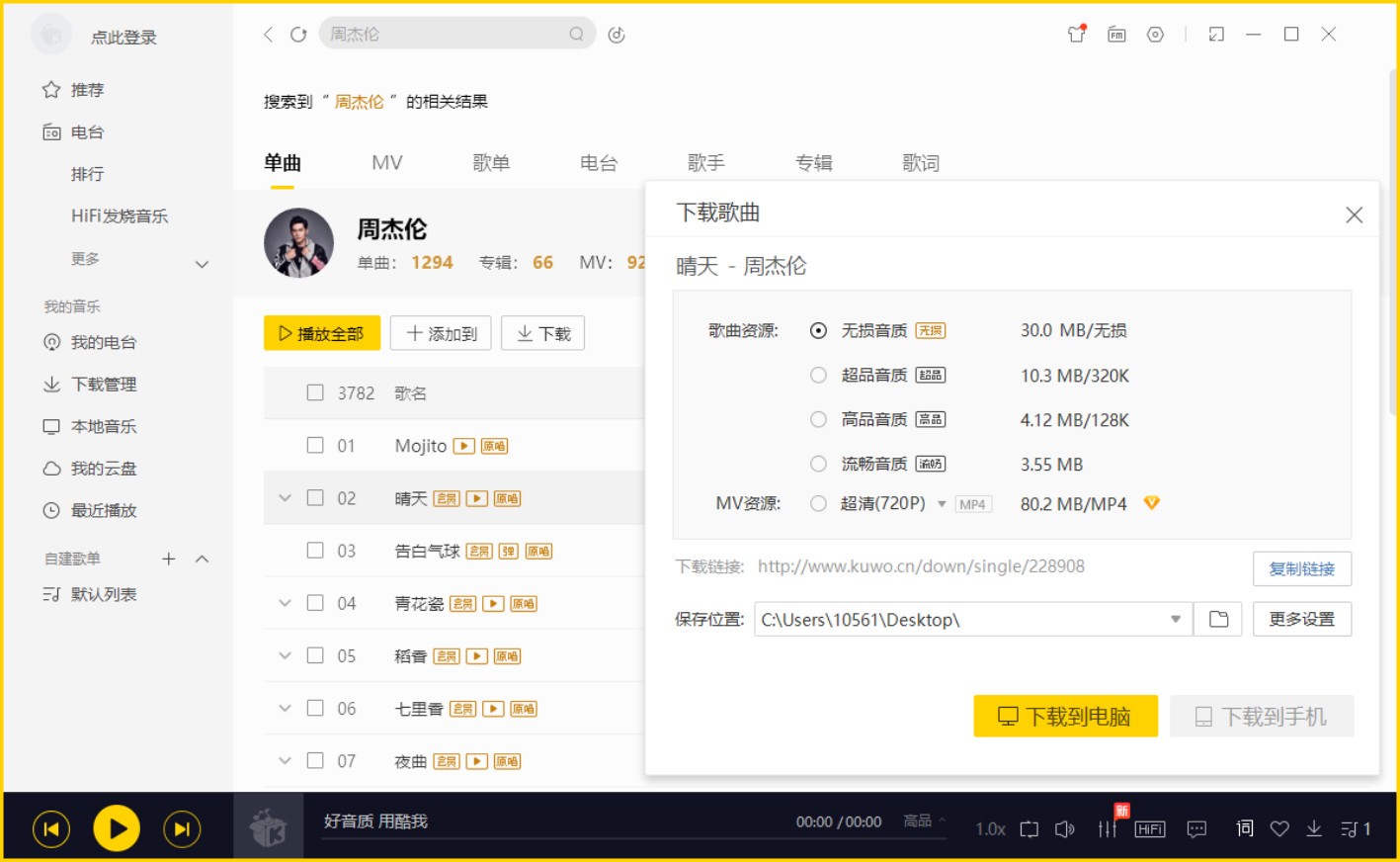
Task: Click the 下载 button above the song list
Action: (x=543, y=333)
